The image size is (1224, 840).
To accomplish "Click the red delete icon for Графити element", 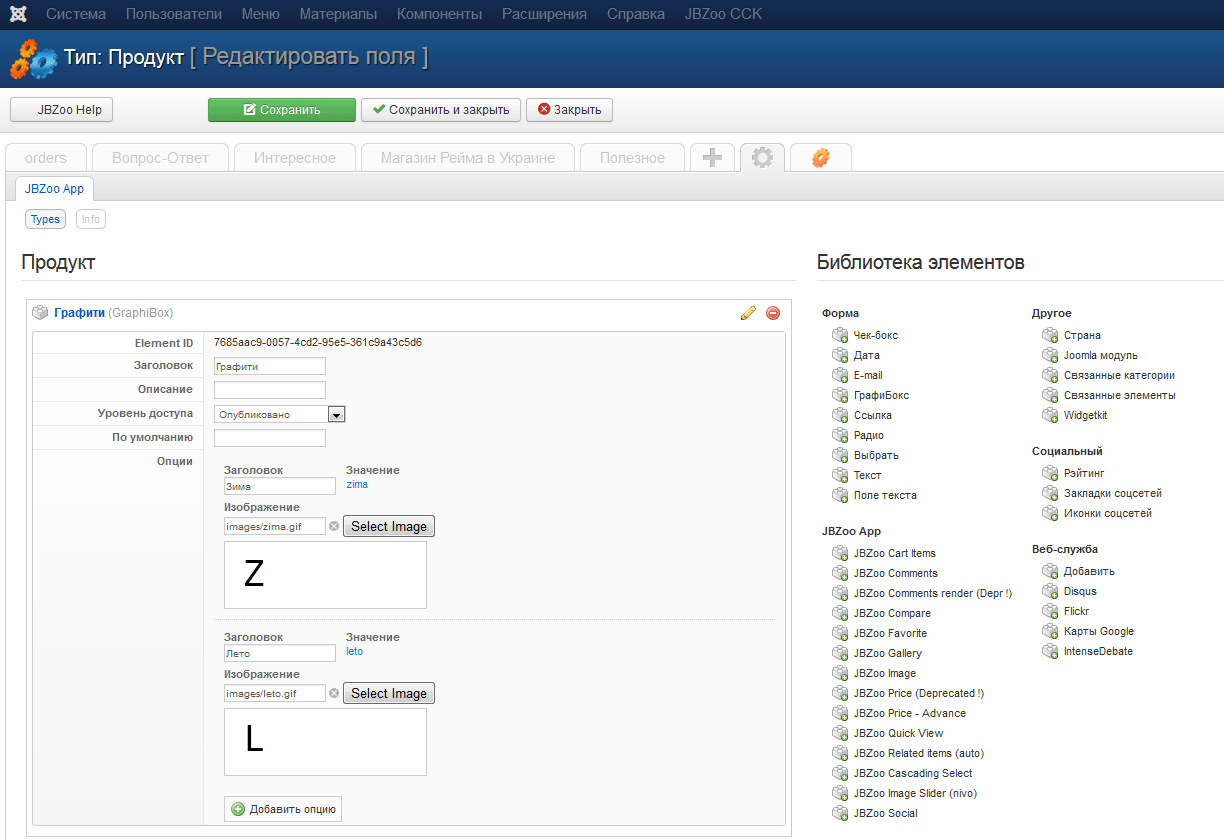I will 773,313.
